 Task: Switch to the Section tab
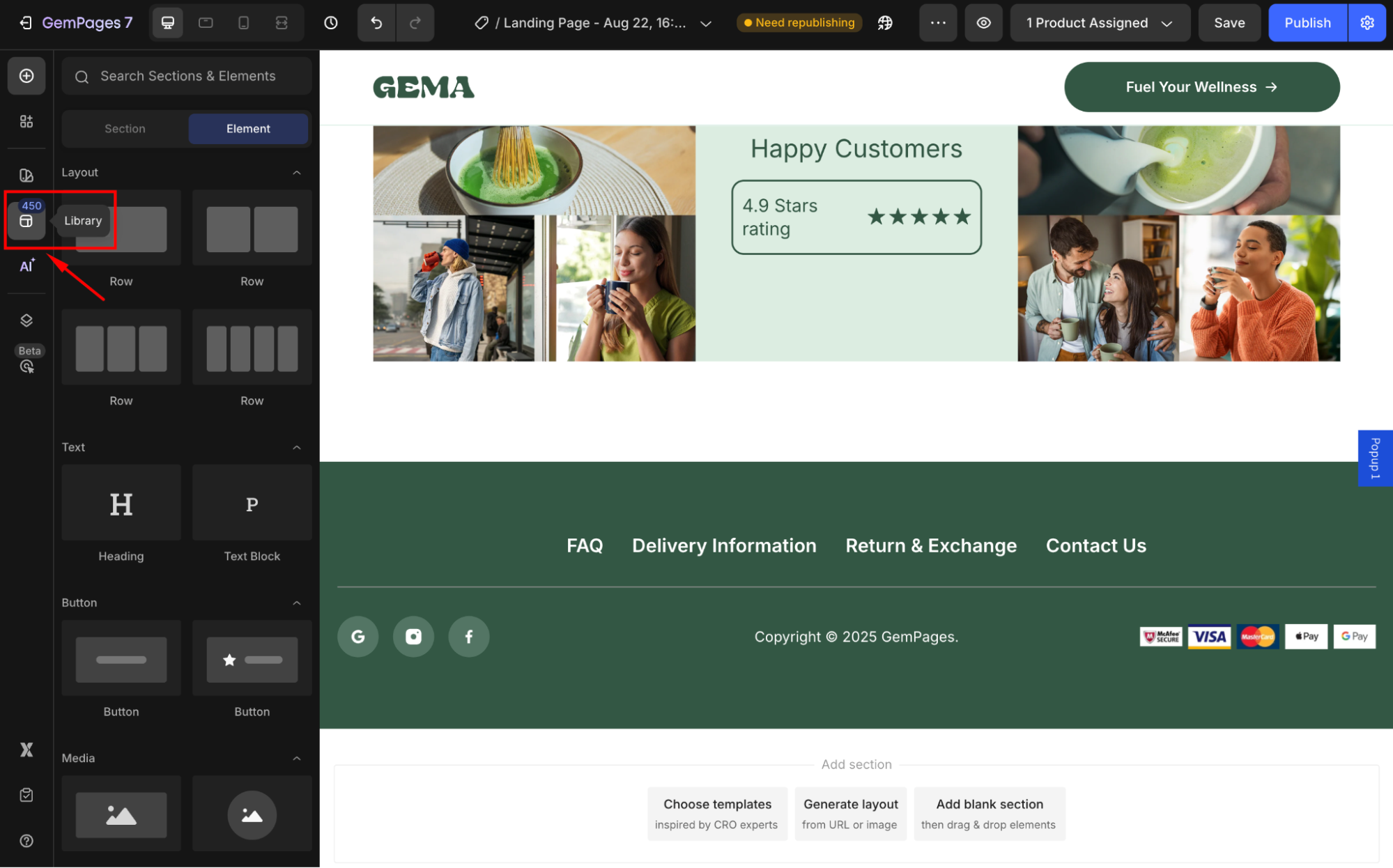[x=125, y=129]
